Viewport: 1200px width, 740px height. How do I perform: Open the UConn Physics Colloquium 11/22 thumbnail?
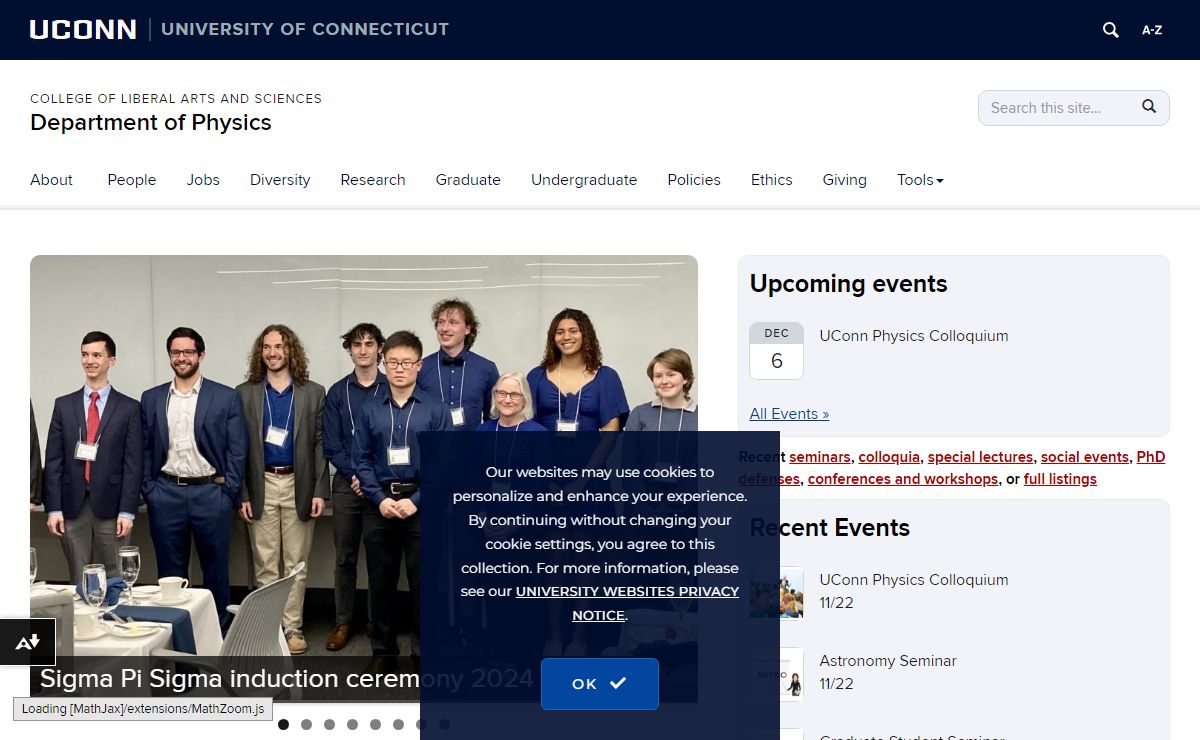point(777,592)
